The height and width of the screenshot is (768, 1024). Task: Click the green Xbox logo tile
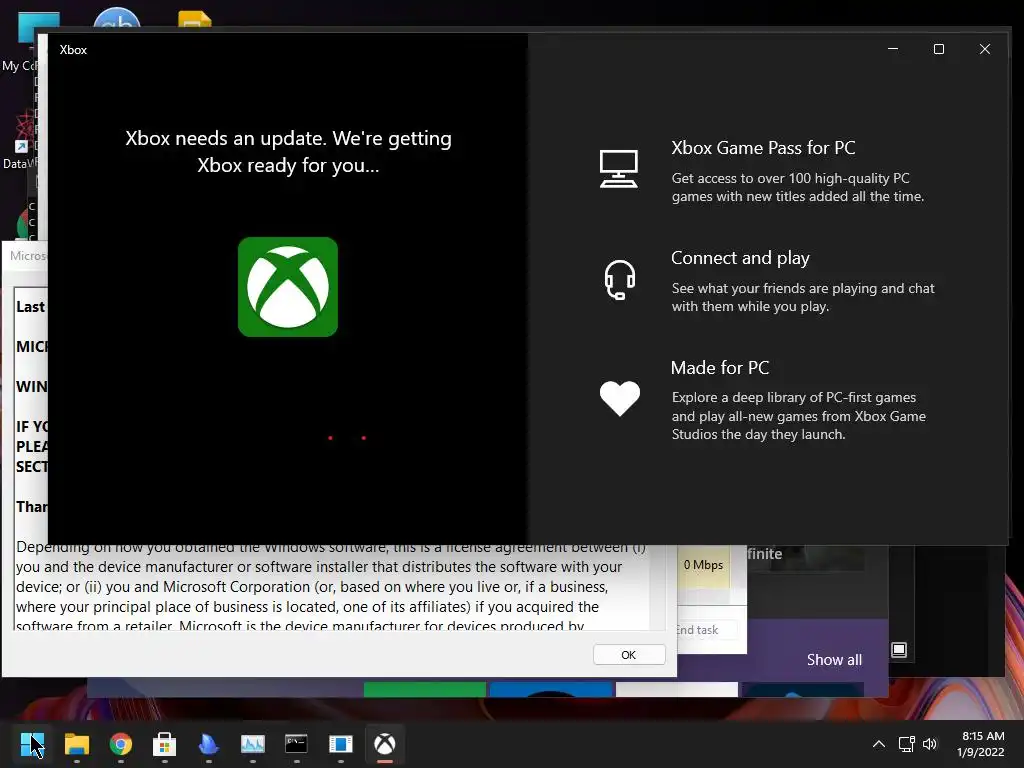288,287
